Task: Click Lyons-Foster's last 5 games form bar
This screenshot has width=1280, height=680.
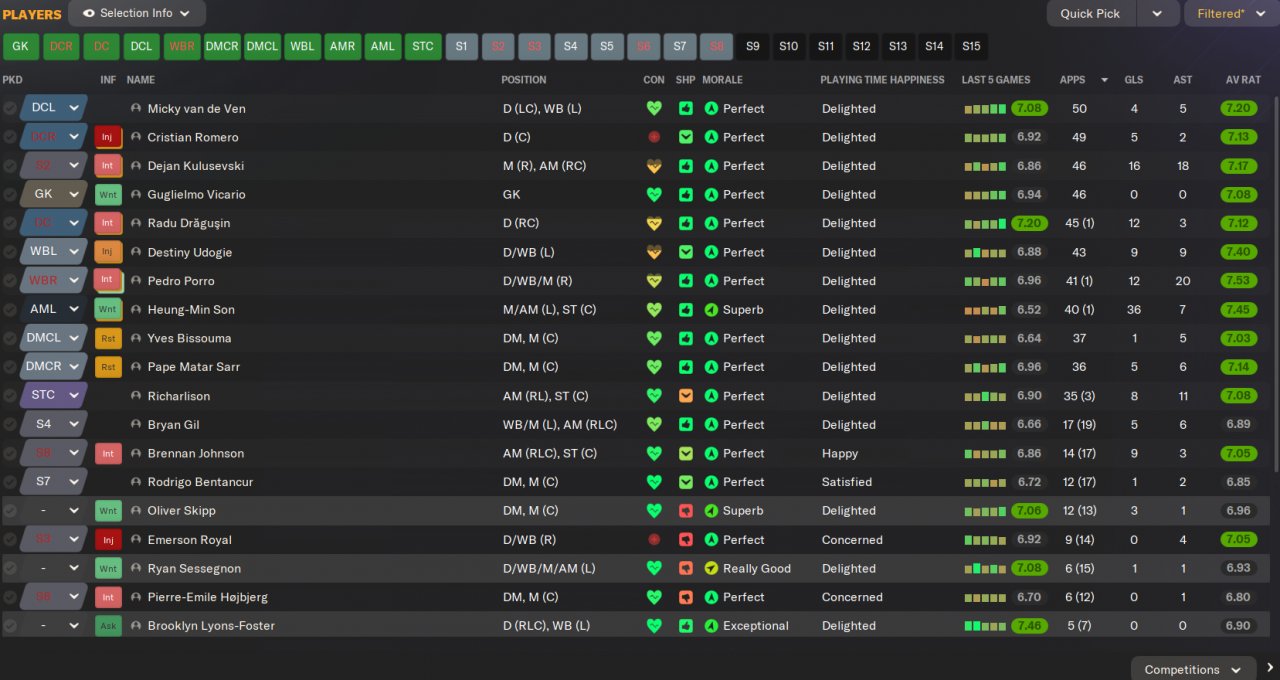Action: click(985, 626)
